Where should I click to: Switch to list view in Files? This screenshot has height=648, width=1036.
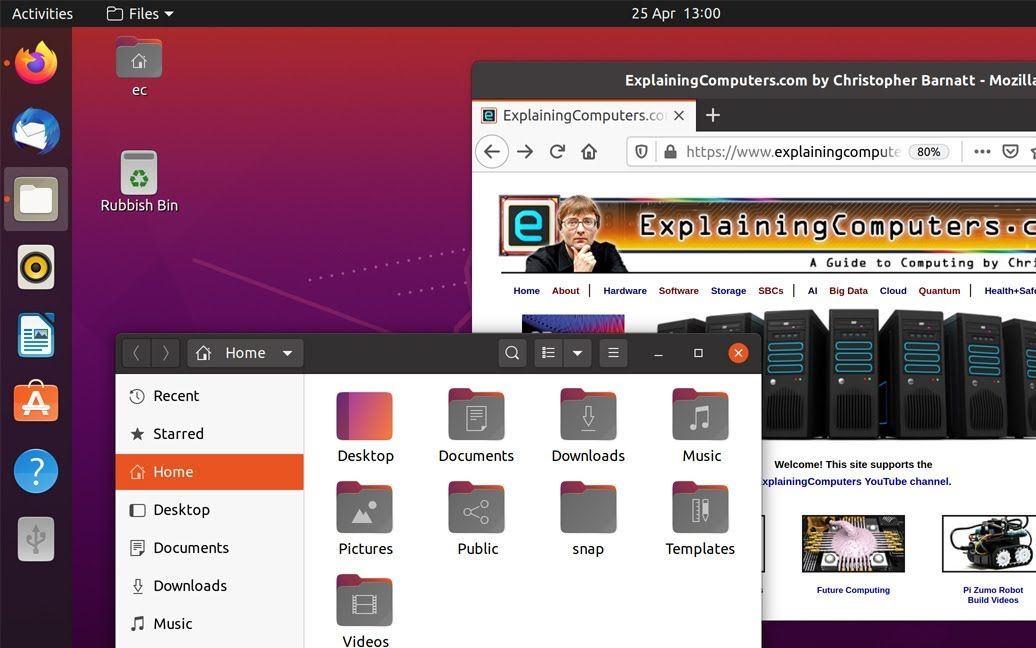pyautogui.click(x=547, y=352)
